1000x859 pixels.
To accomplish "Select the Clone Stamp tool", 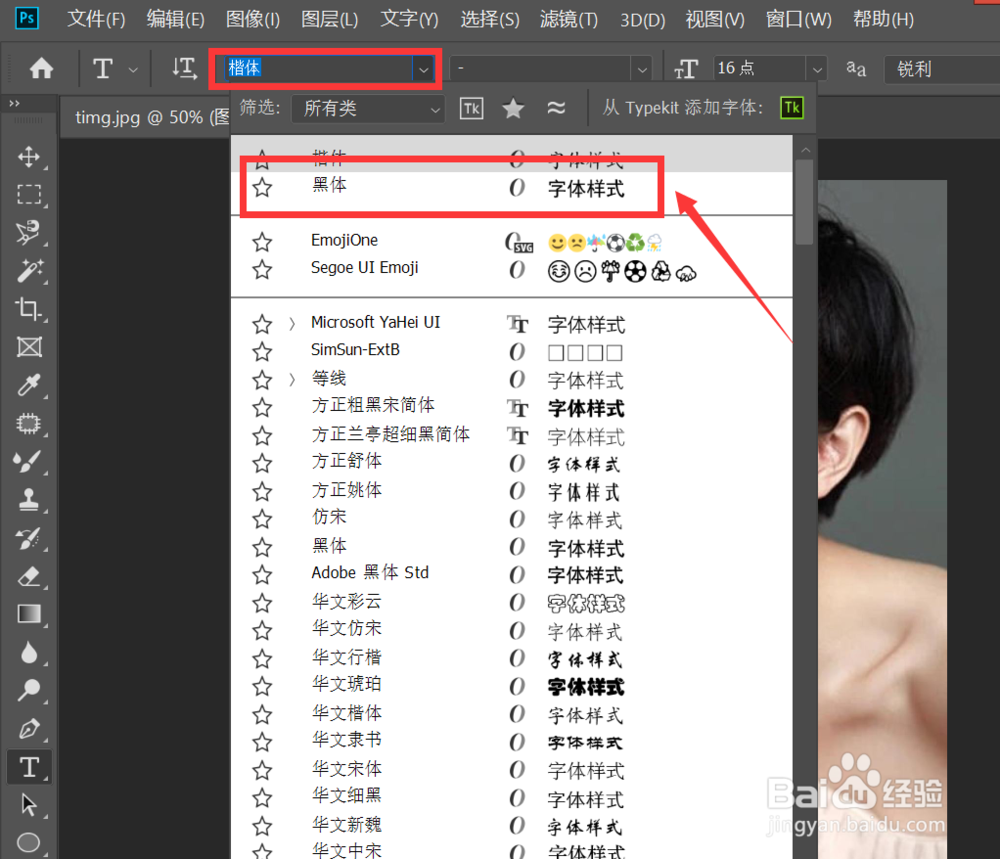I will [x=29, y=500].
